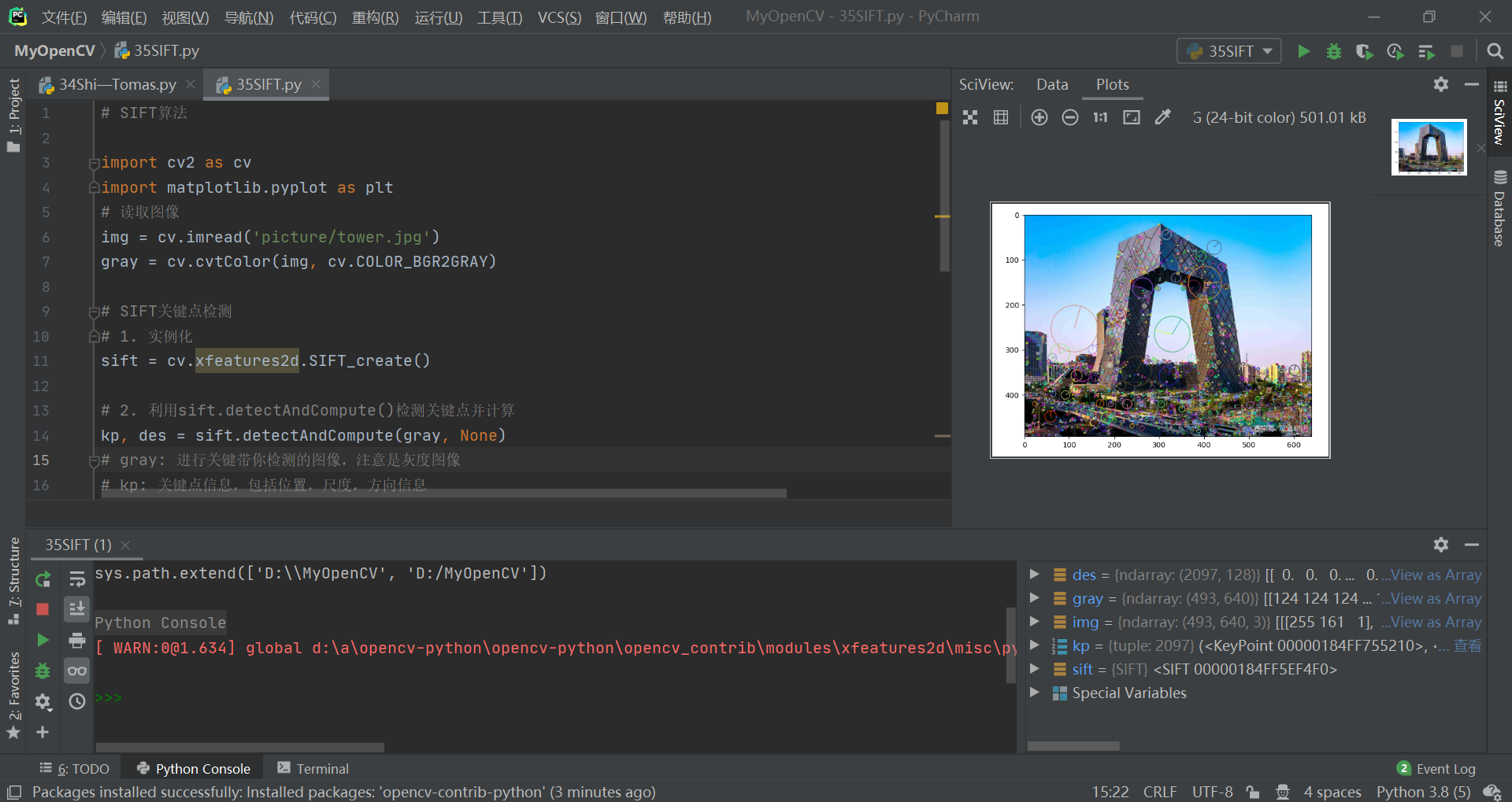Expand the Special Variables group

pos(1034,693)
